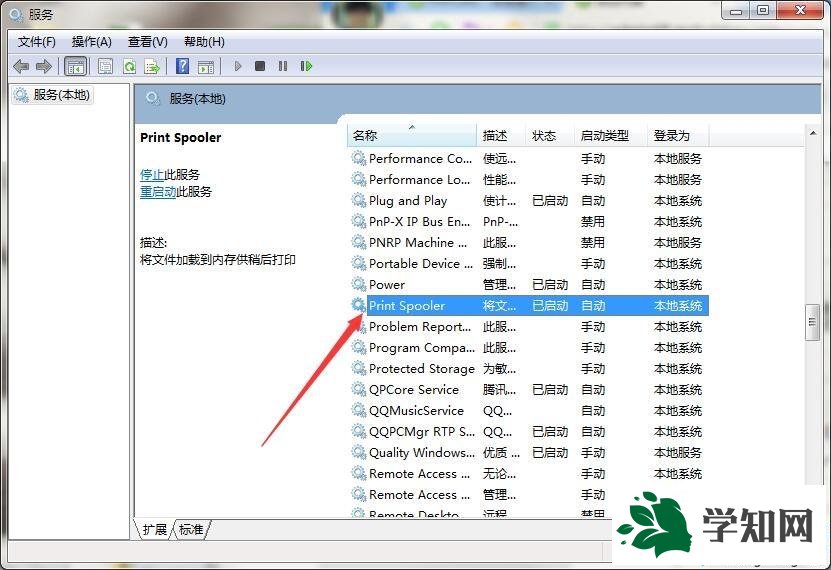Click the 重启动 link to restart service
This screenshot has height=570, width=831.
click(x=158, y=192)
